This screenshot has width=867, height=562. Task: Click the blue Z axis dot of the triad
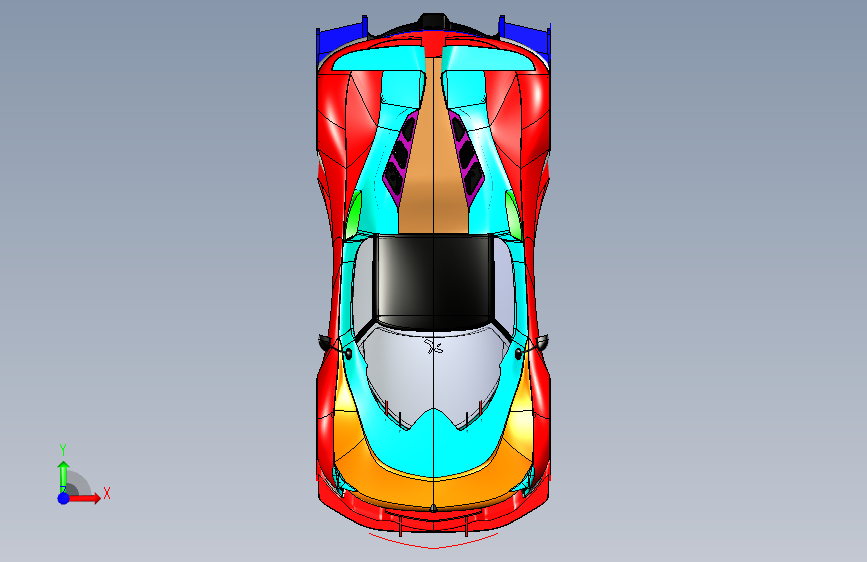(x=64, y=498)
